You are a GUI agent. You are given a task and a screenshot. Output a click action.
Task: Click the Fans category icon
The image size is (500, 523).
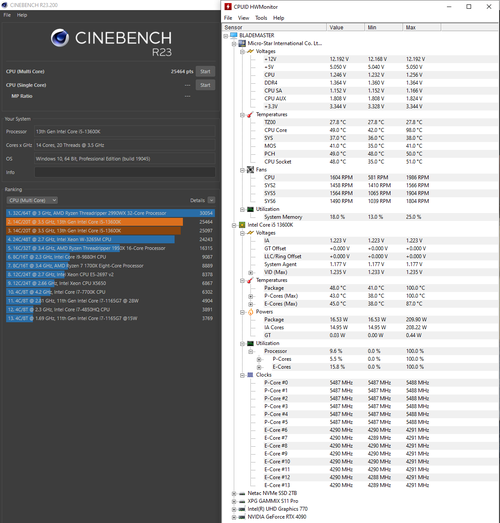250,170
